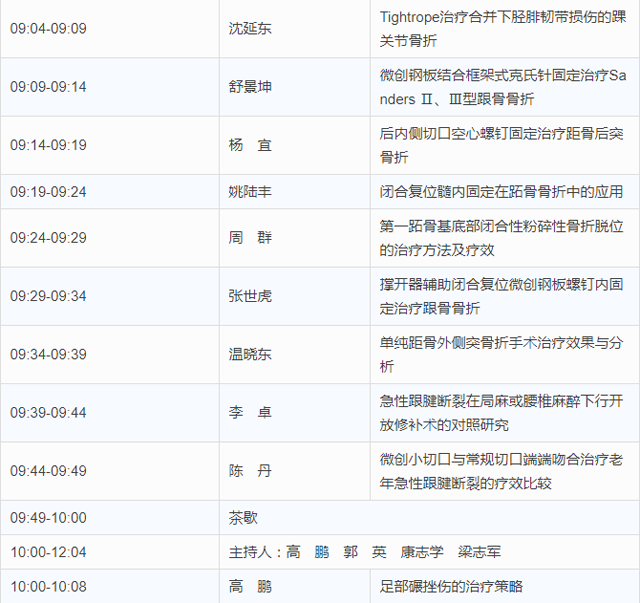
Task: Select the 足部碾挫伤的治疗策略 topic
Action: pyautogui.click(x=451, y=587)
